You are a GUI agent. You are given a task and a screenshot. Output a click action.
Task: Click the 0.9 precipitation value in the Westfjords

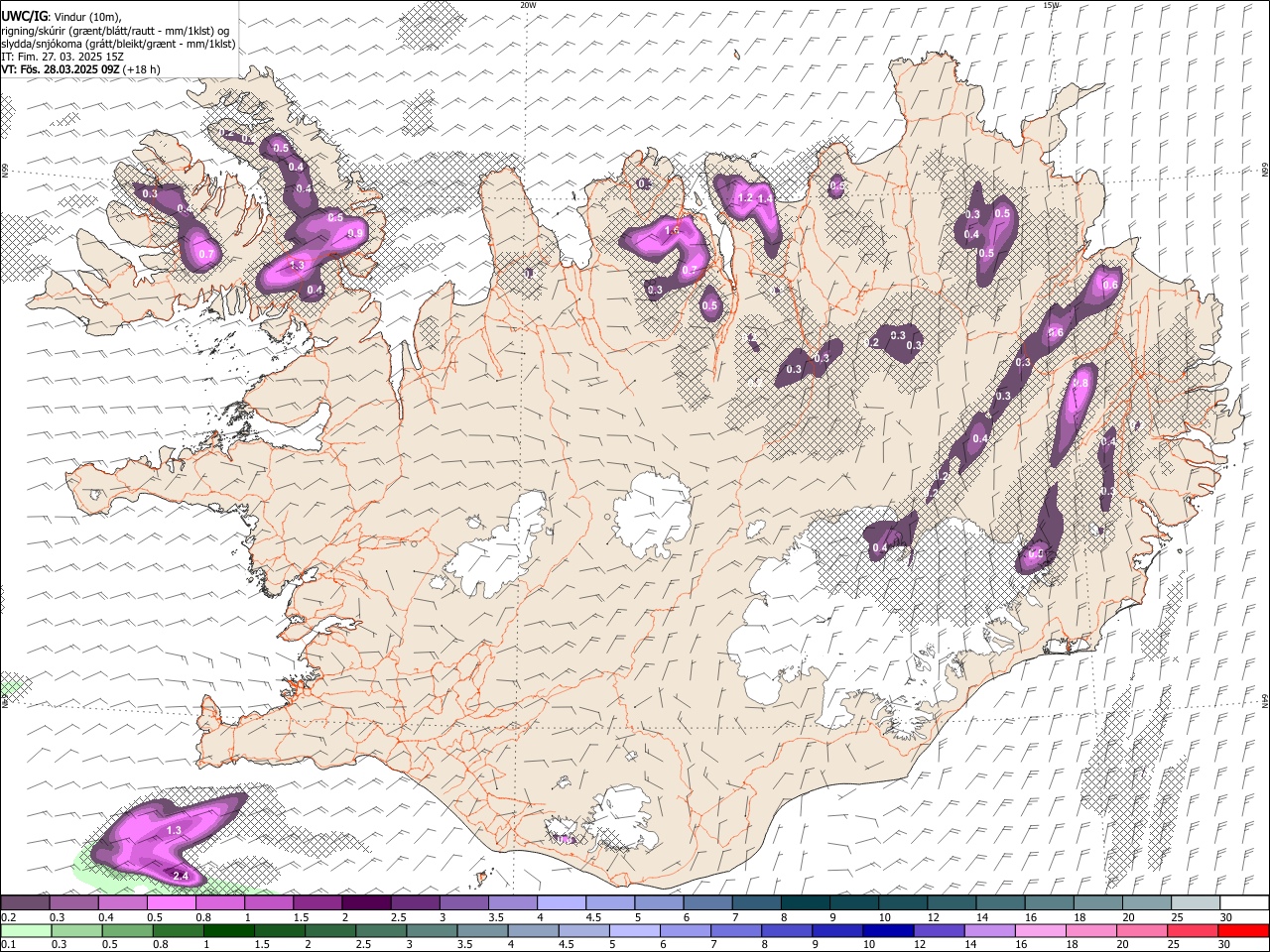(x=356, y=234)
